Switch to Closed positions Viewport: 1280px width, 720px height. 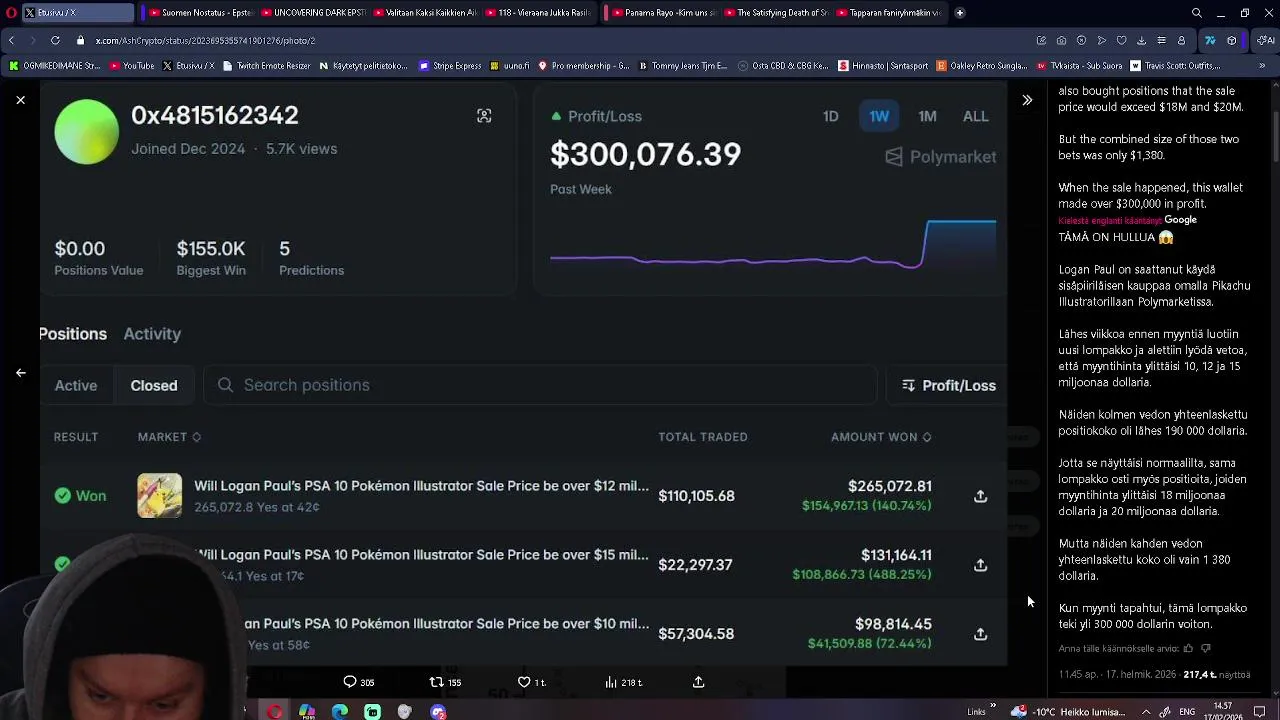(x=154, y=385)
